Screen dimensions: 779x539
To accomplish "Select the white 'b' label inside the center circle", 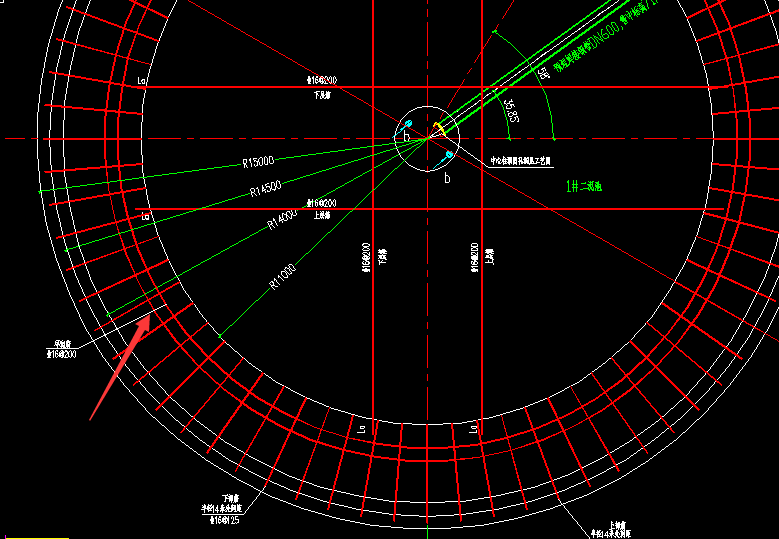I will [x=406, y=136].
